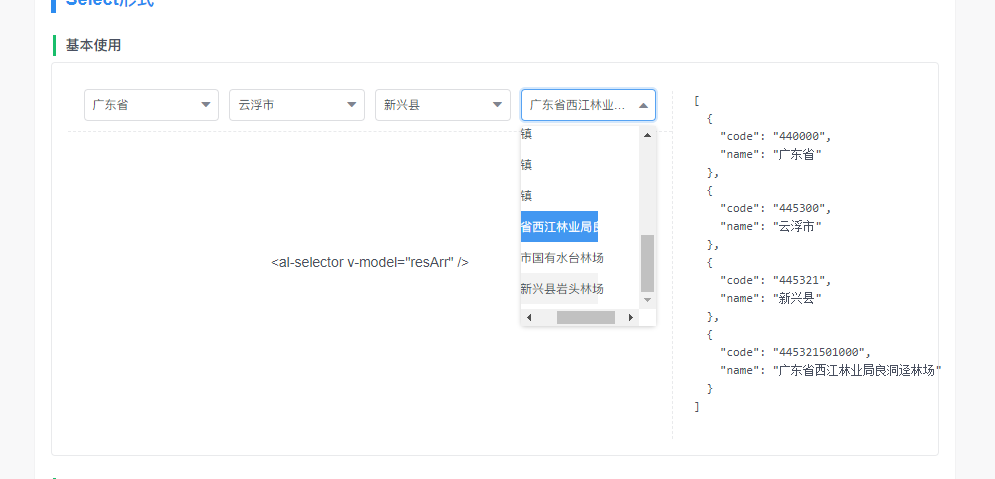Choose the 新兴县岩头林场 option

tap(559, 289)
